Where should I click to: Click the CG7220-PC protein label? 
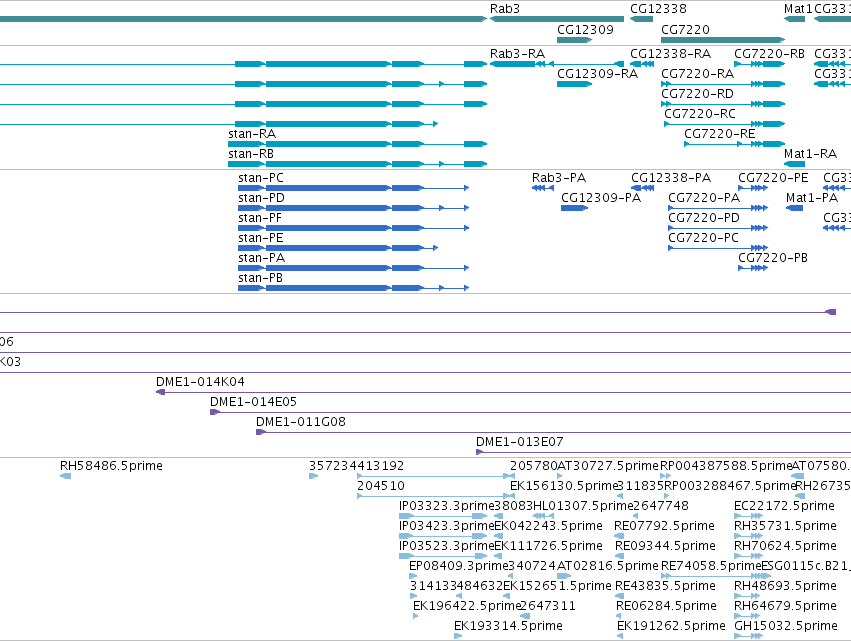pyautogui.click(x=703, y=238)
